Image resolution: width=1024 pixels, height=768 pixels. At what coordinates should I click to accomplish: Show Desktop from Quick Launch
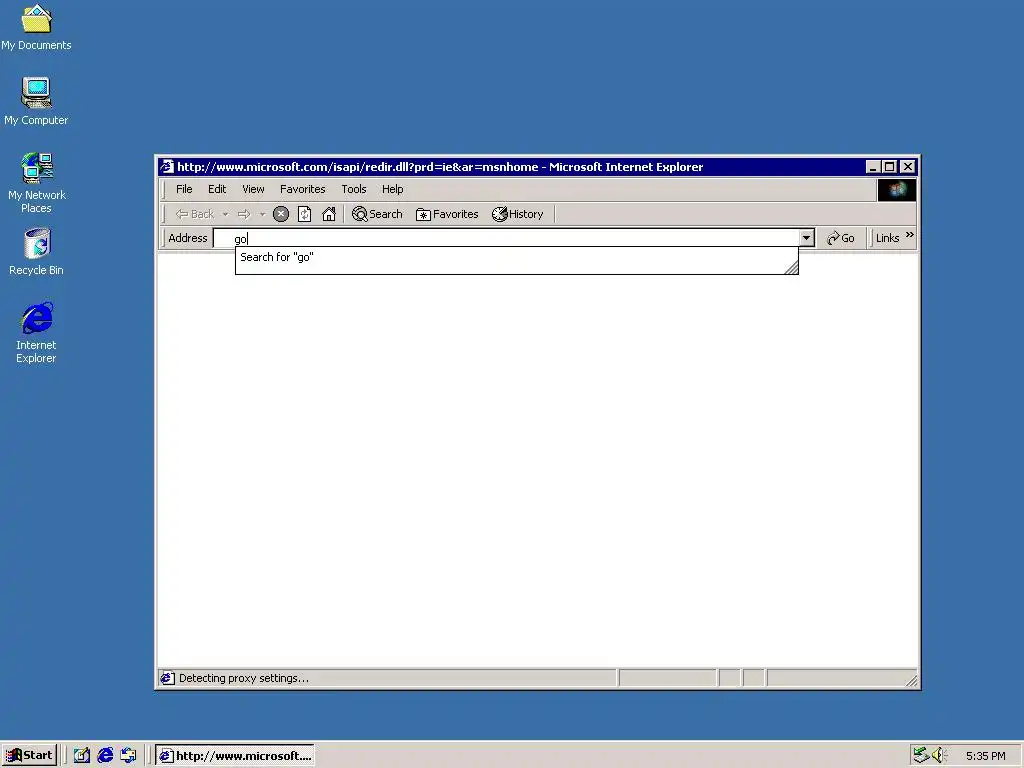[82, 756]
